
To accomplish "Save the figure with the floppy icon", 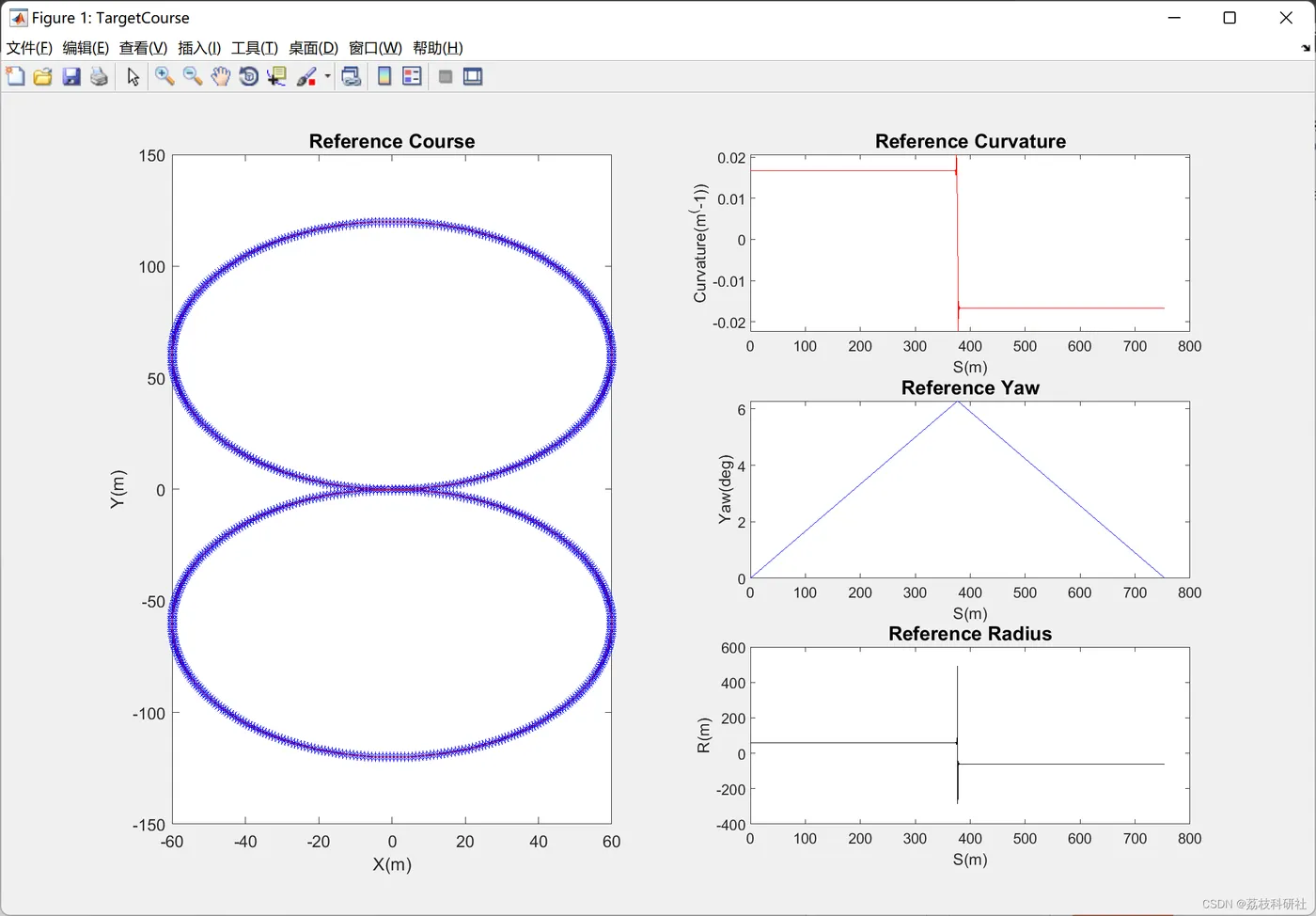I will [71, 76].
